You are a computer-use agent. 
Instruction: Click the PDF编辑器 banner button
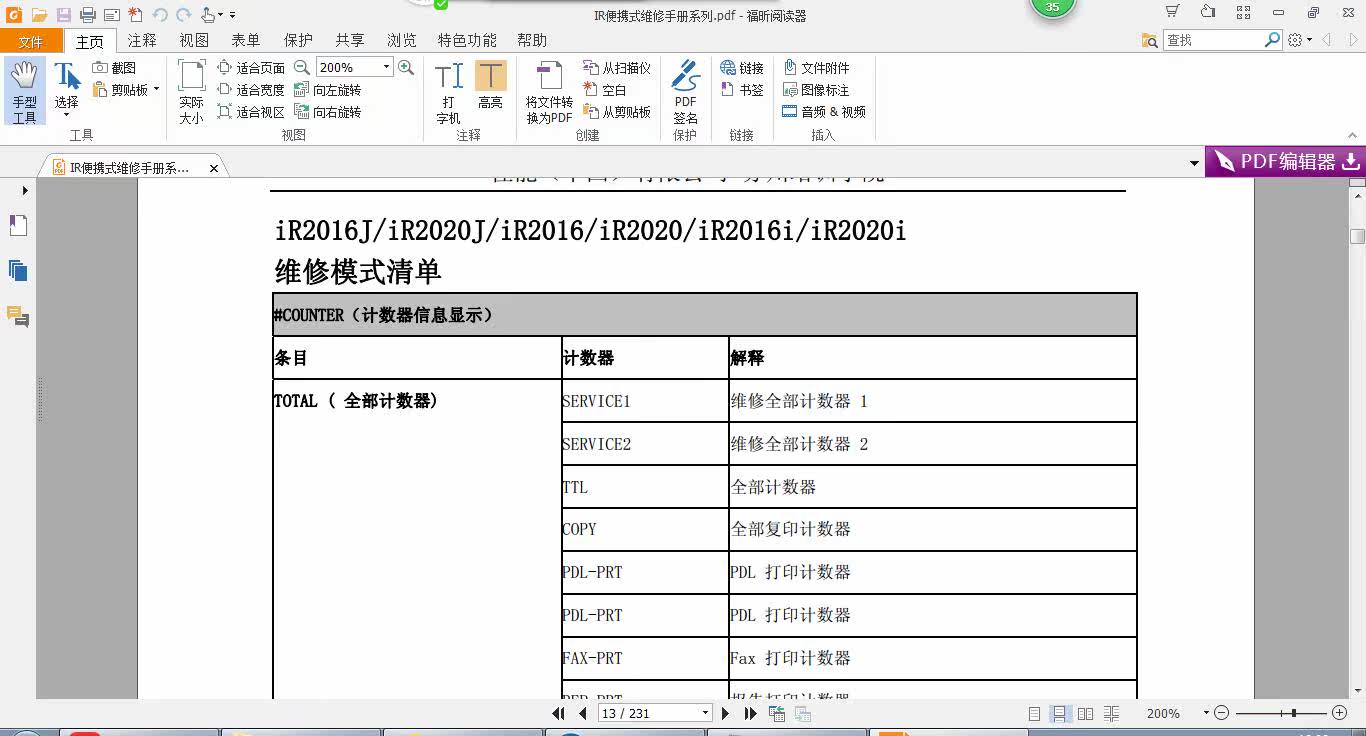[1285, 162]
